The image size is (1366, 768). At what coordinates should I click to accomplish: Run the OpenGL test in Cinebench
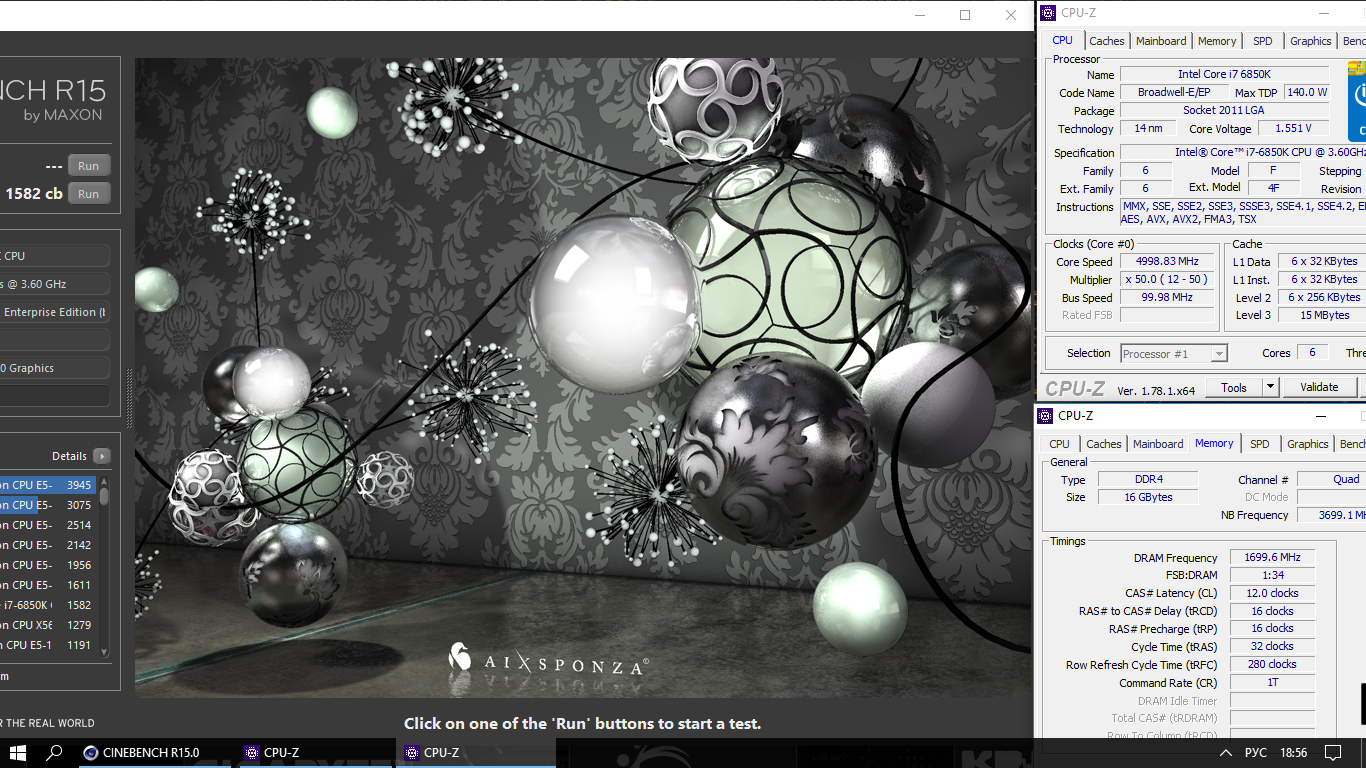tap(88, 166)
